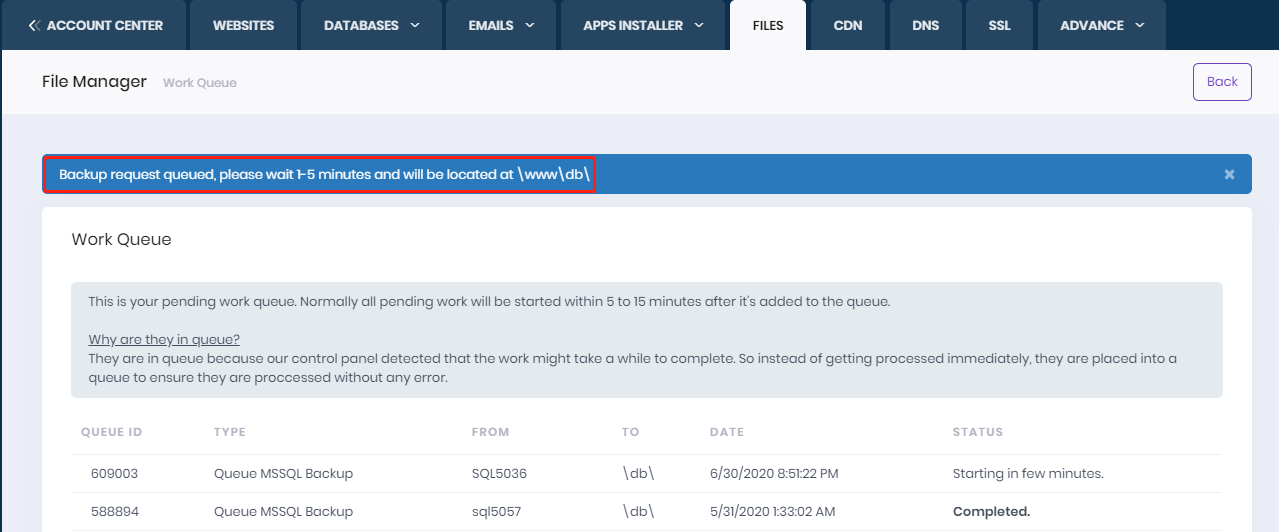Expand the Emails dropdown menu

[x=501, y=25]
